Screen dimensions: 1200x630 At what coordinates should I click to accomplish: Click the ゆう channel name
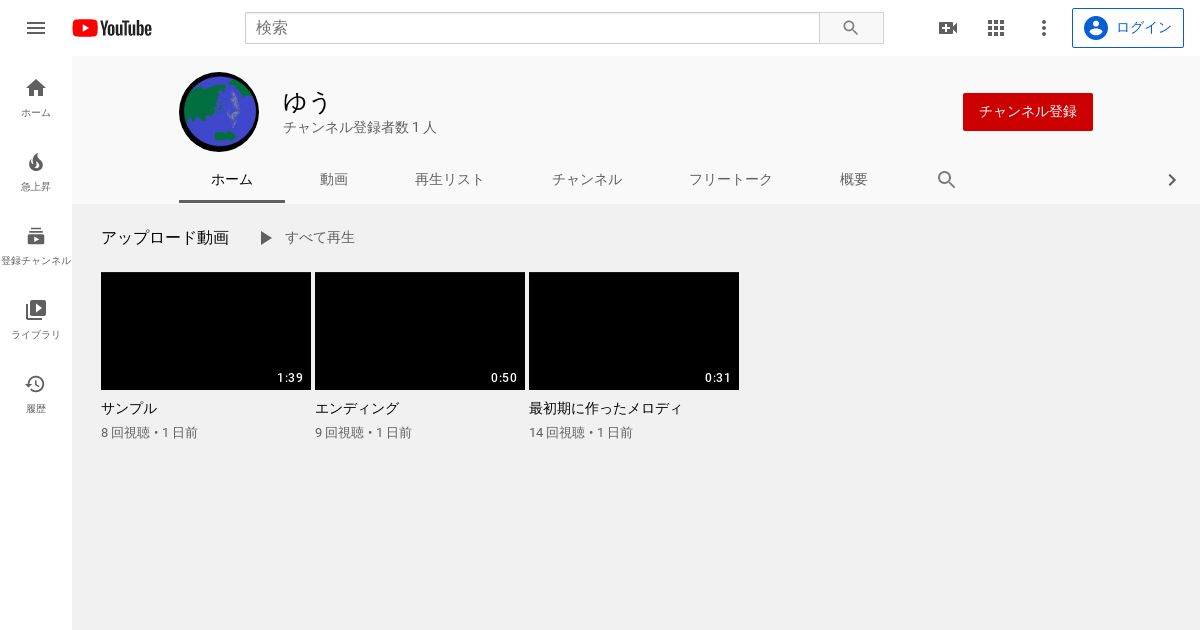point(307,102)
